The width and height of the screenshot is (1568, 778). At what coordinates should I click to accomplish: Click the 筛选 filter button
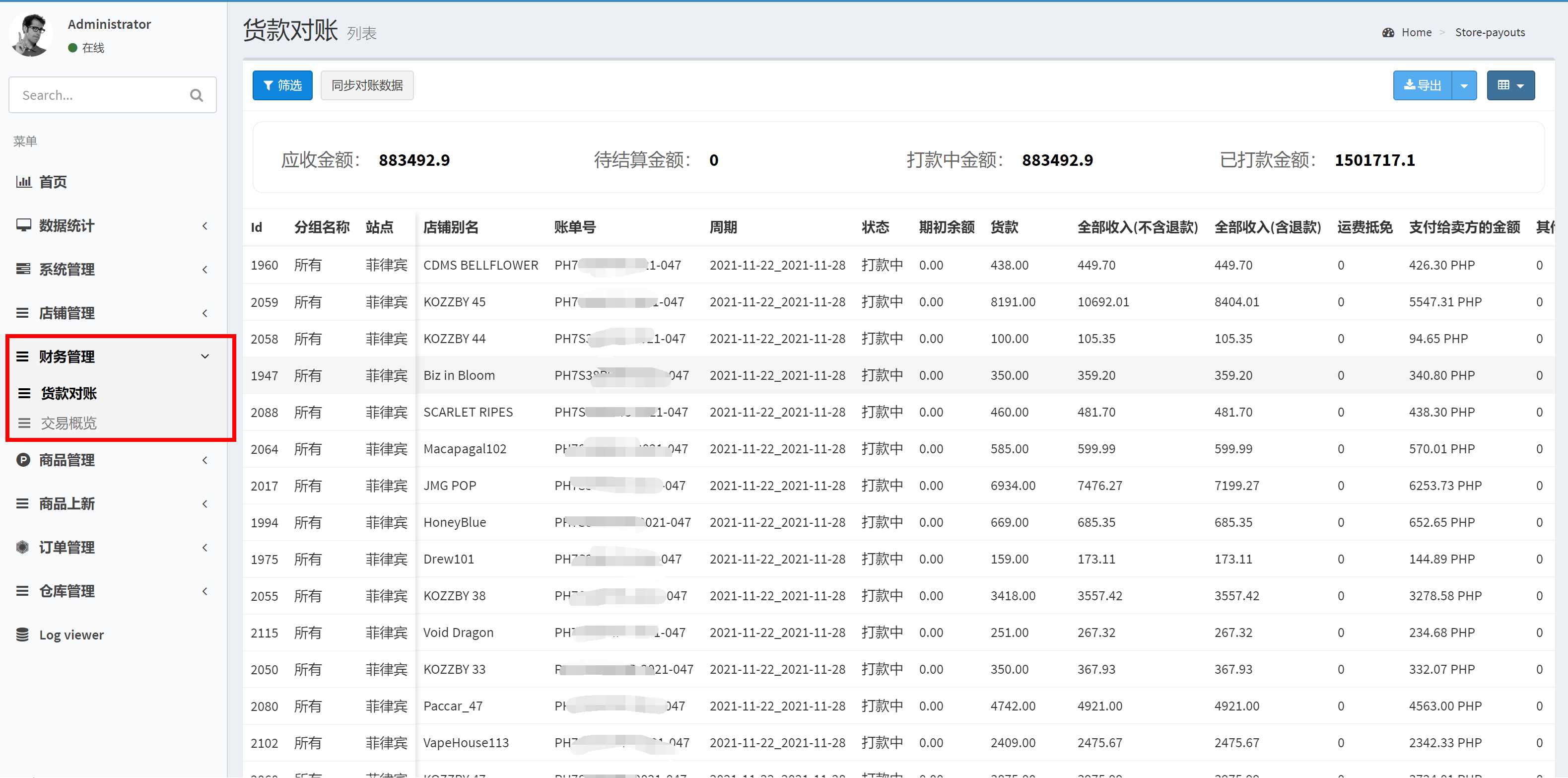282,86
